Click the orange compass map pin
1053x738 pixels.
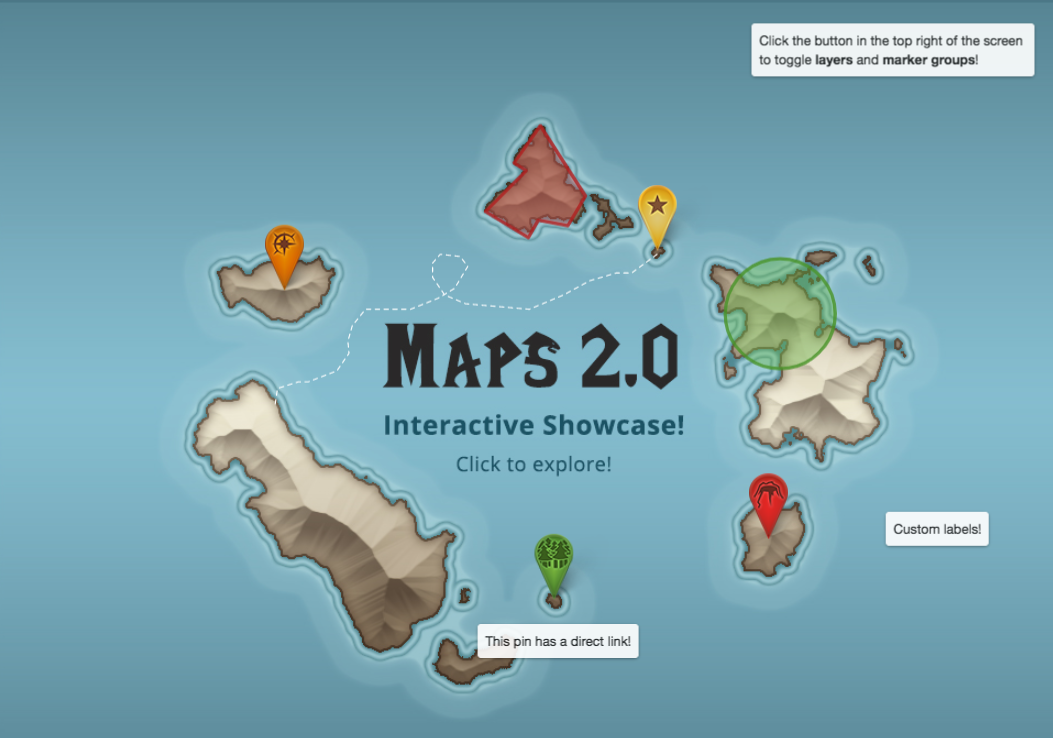[284, 246]
